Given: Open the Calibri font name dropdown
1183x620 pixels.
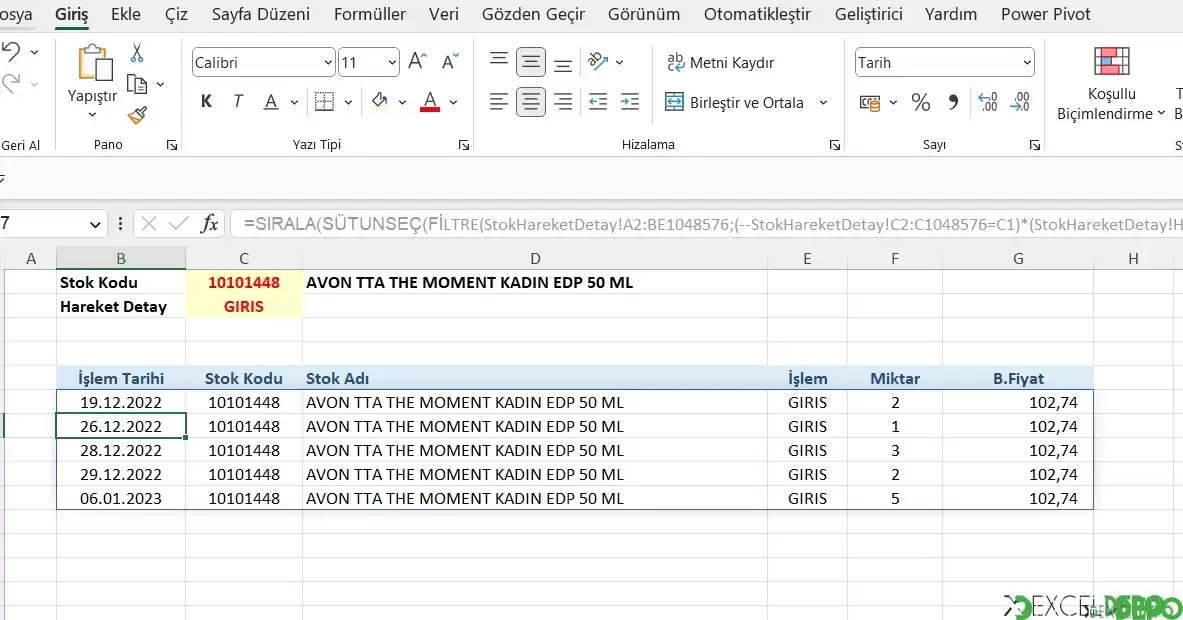Looking at the screenshot, I should point(328,63).
